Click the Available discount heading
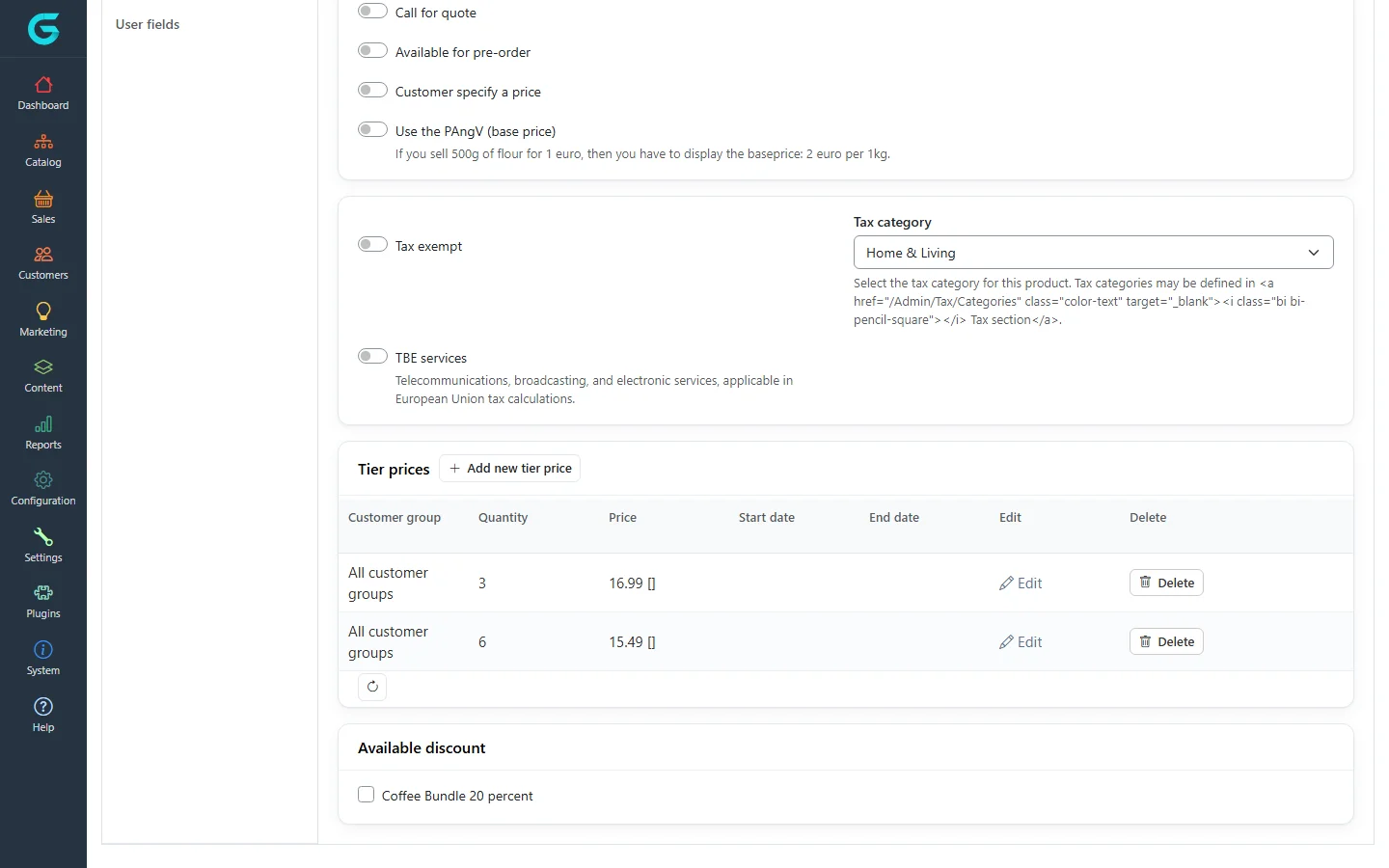This screenshot has height=868, width=1389. click(x=422, y=748)
